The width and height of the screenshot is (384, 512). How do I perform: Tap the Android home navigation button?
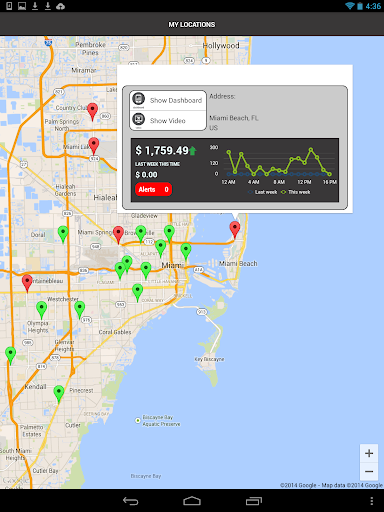pos(192,501)
